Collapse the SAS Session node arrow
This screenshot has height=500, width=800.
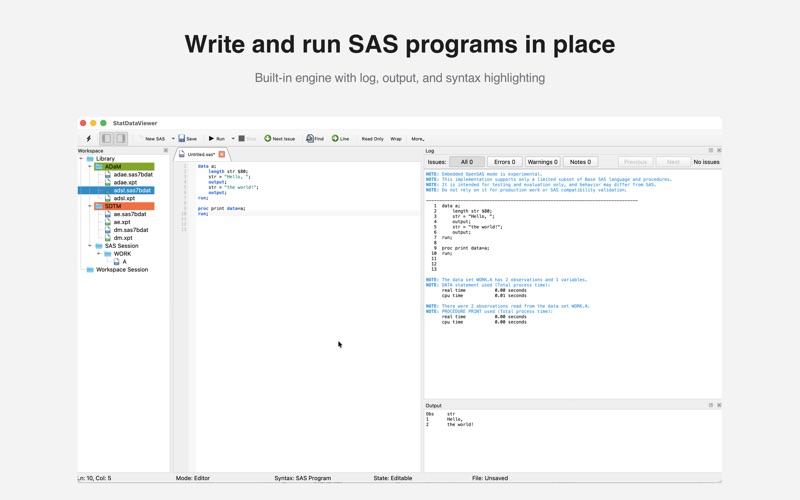pyautogui.click(x=90, y=246)
